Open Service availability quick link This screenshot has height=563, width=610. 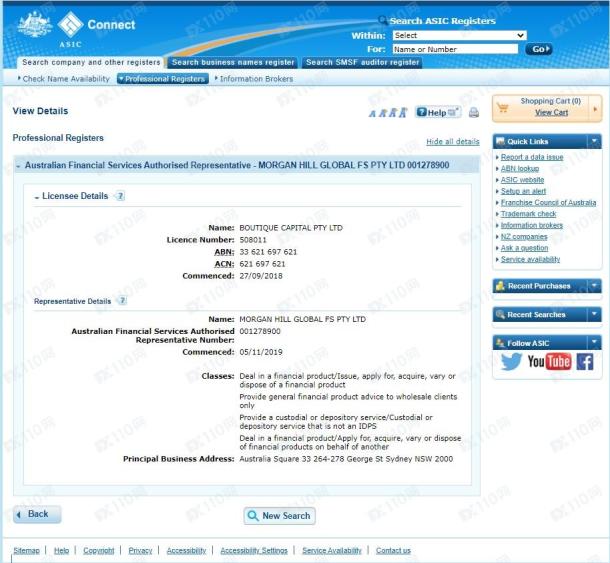530,259
